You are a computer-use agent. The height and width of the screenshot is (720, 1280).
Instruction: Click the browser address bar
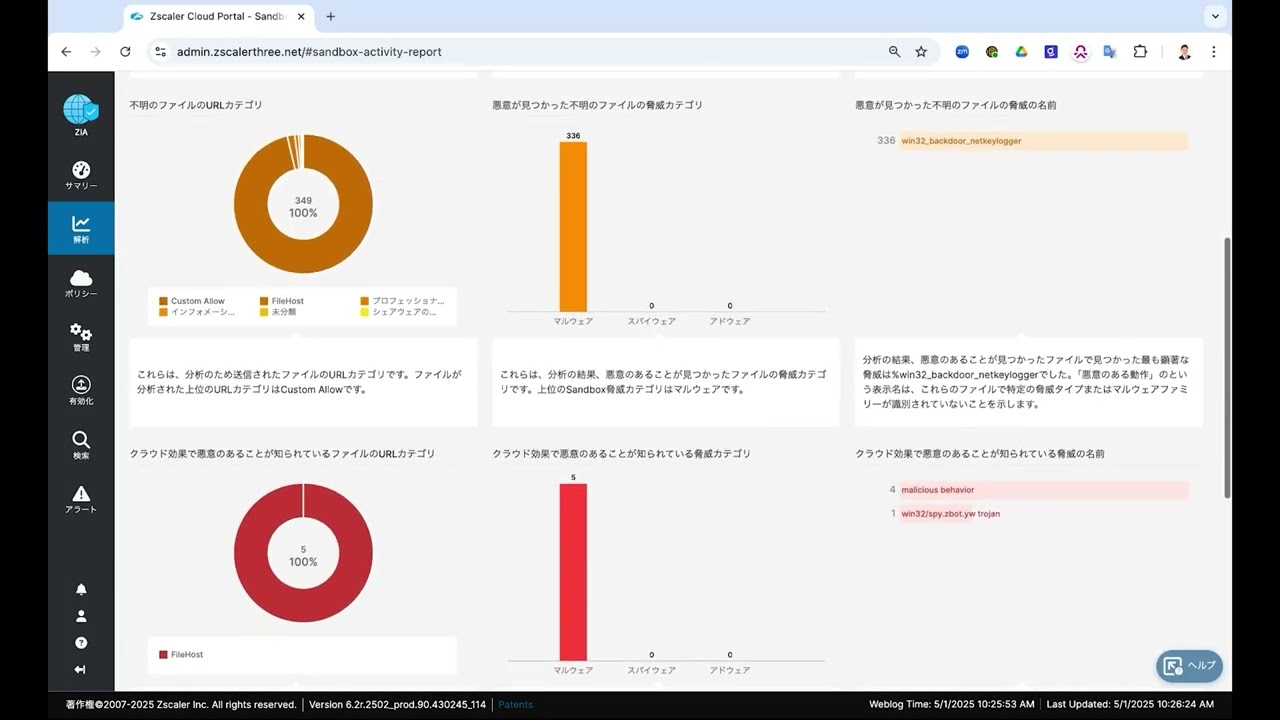(400, 51)
